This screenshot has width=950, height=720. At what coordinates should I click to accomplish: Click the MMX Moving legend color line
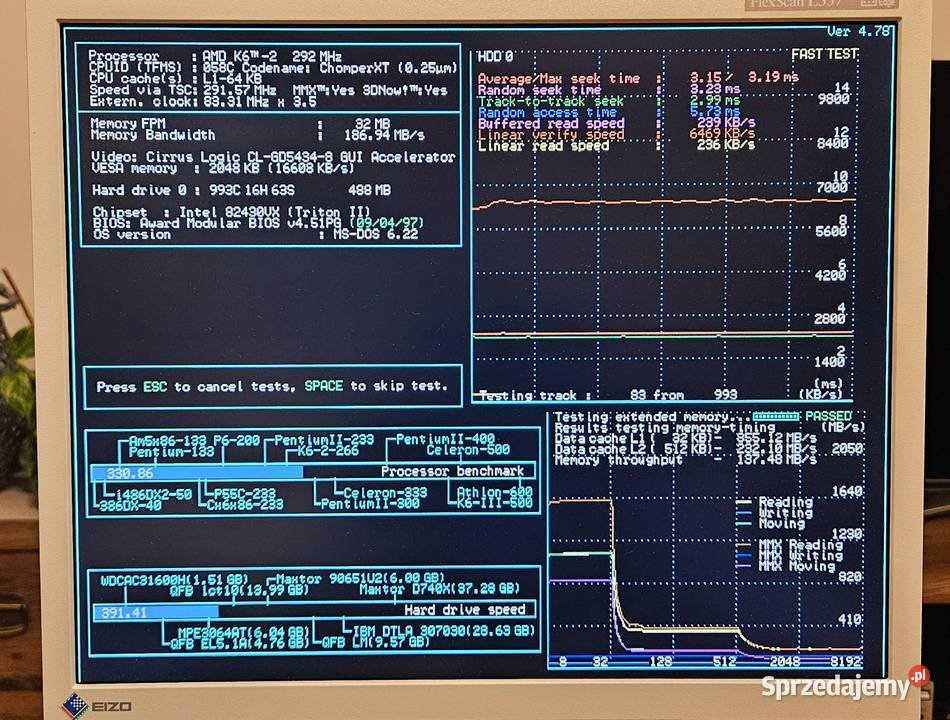click(743, 566)
